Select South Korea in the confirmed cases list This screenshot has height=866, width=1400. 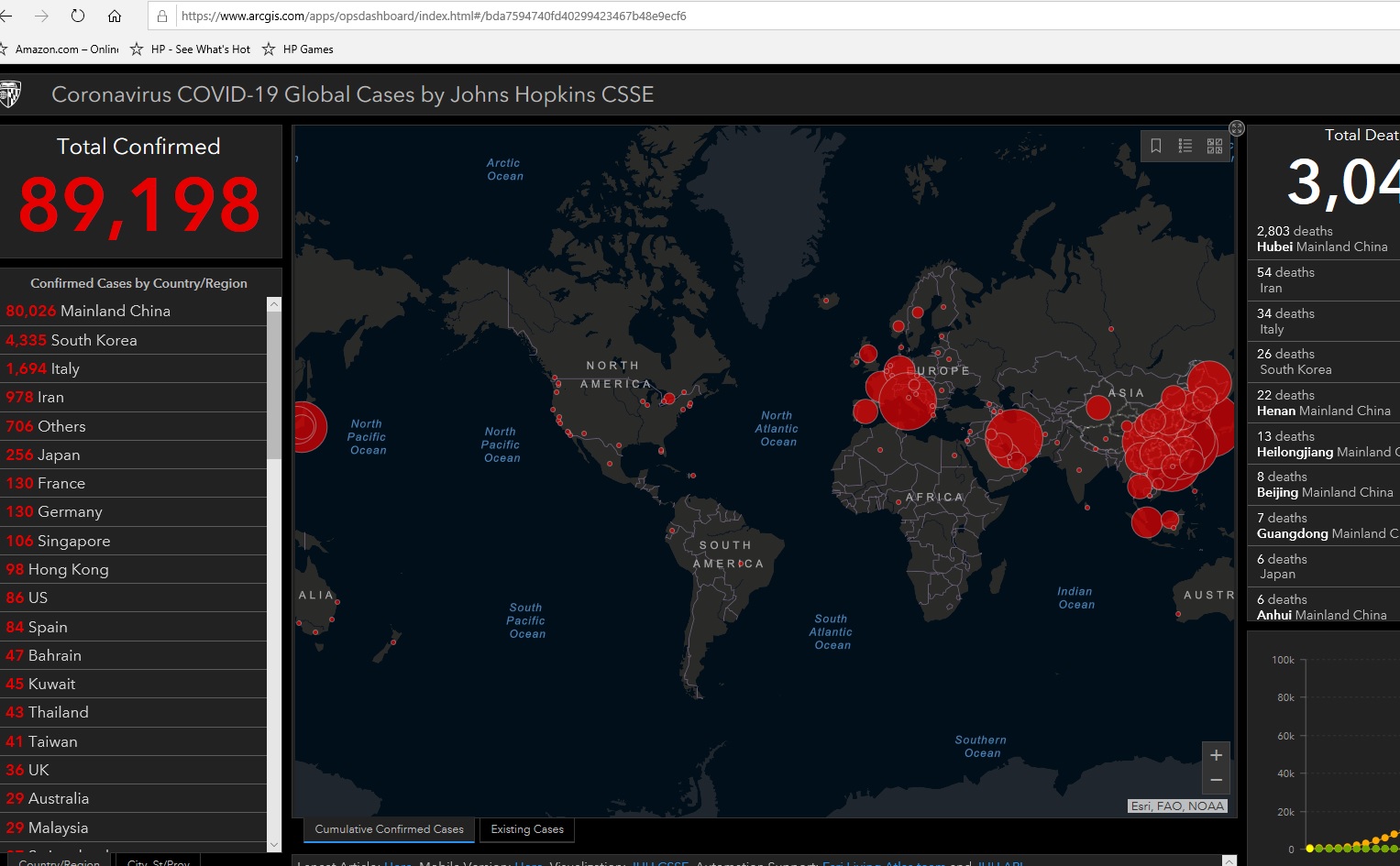(x=134, y=340)
